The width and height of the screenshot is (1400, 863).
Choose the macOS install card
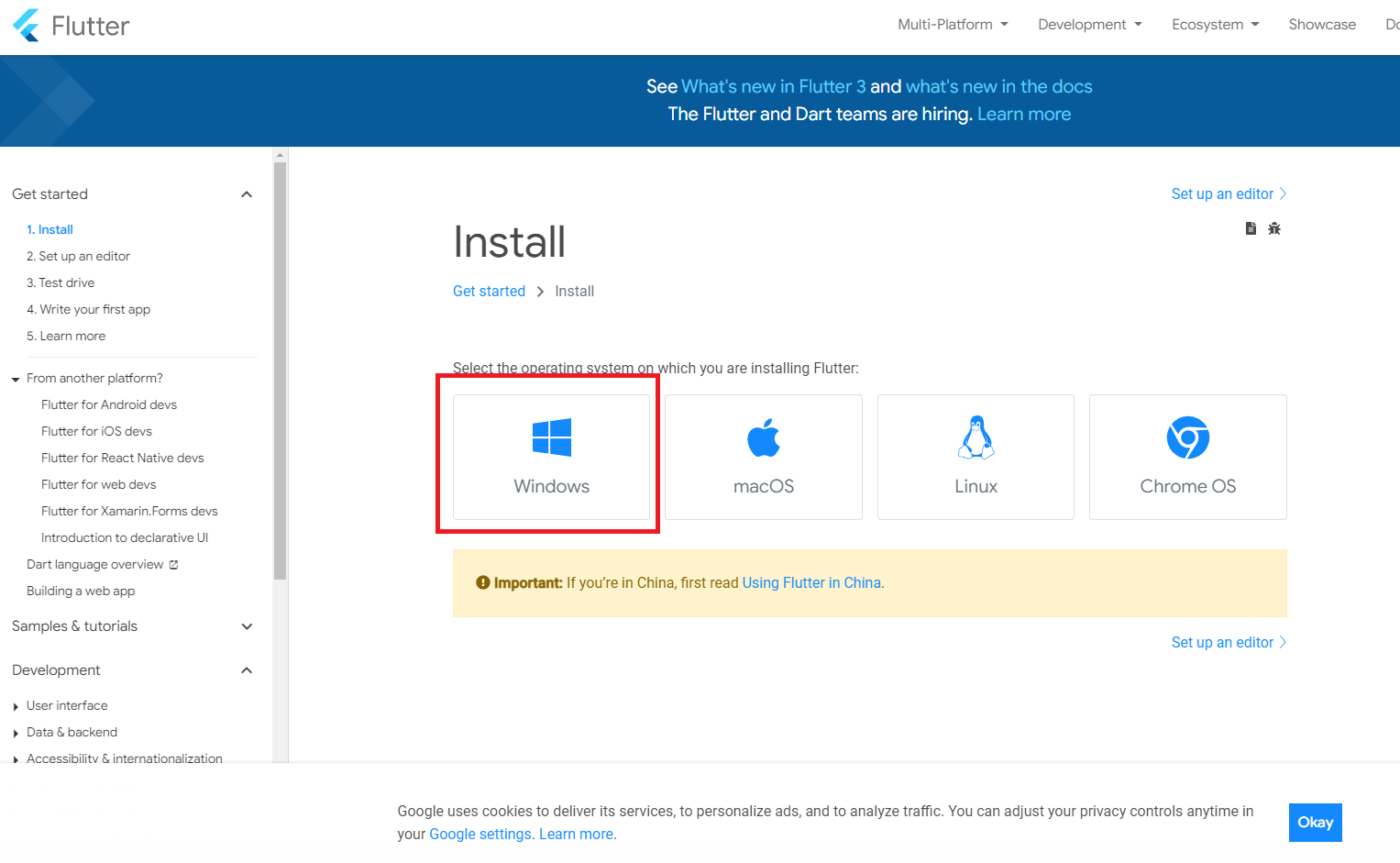[x=763, y=457]
